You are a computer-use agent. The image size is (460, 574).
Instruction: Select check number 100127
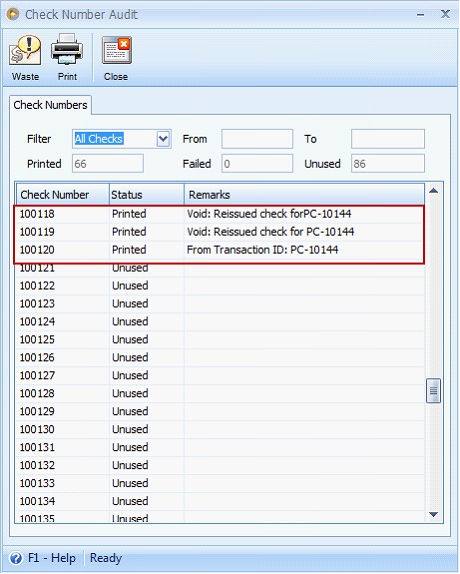coord(37,375)
